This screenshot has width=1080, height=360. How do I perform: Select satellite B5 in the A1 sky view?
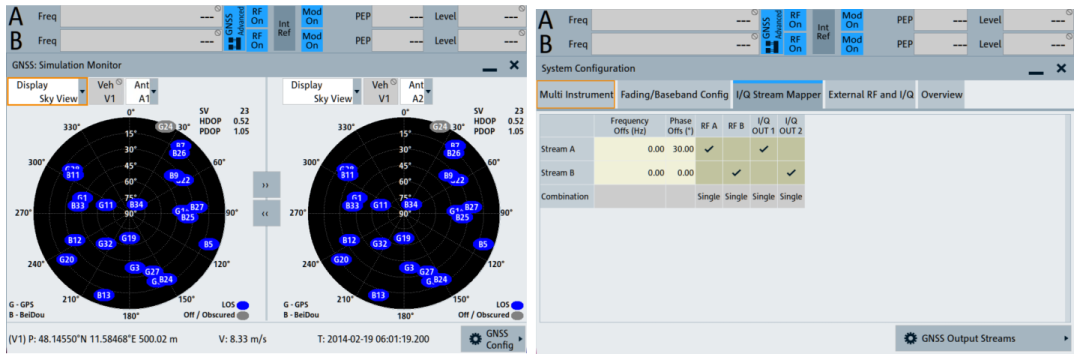tap(208, 244)
